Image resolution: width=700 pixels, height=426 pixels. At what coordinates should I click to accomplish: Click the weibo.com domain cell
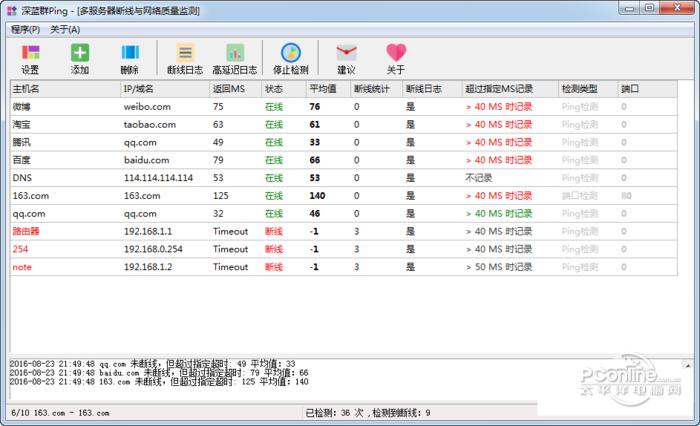[147, 107]
